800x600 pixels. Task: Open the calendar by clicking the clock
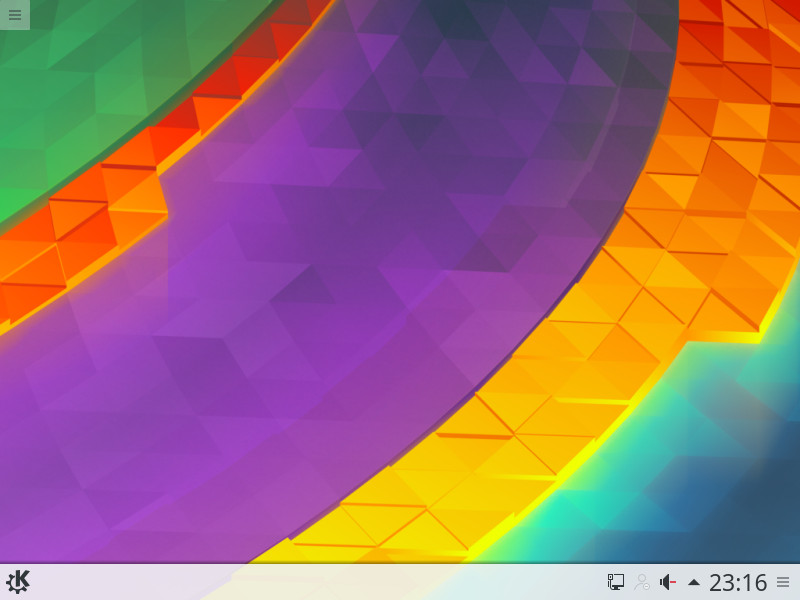click(737, 581)
